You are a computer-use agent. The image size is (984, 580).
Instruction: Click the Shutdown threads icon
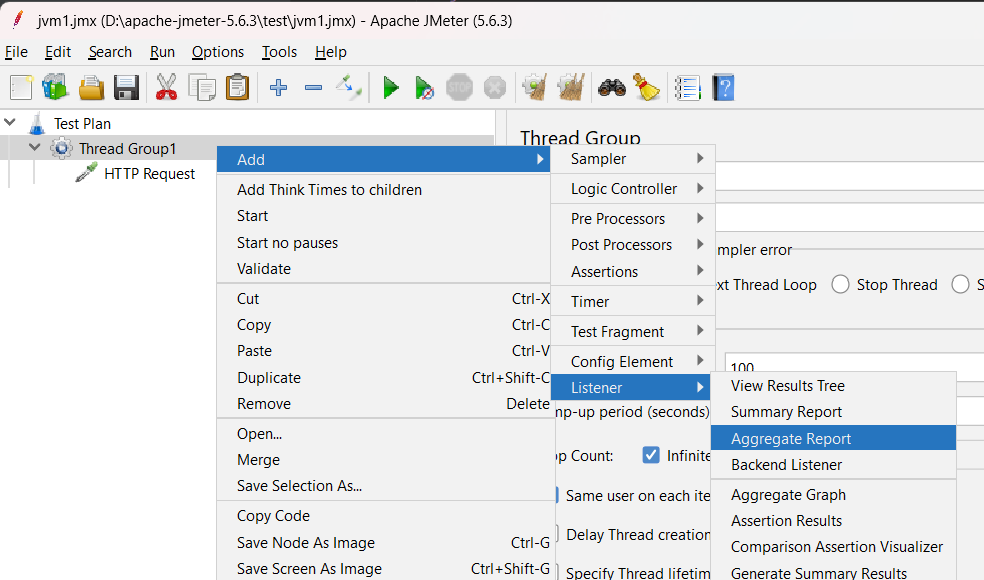[x=495, y=88]
